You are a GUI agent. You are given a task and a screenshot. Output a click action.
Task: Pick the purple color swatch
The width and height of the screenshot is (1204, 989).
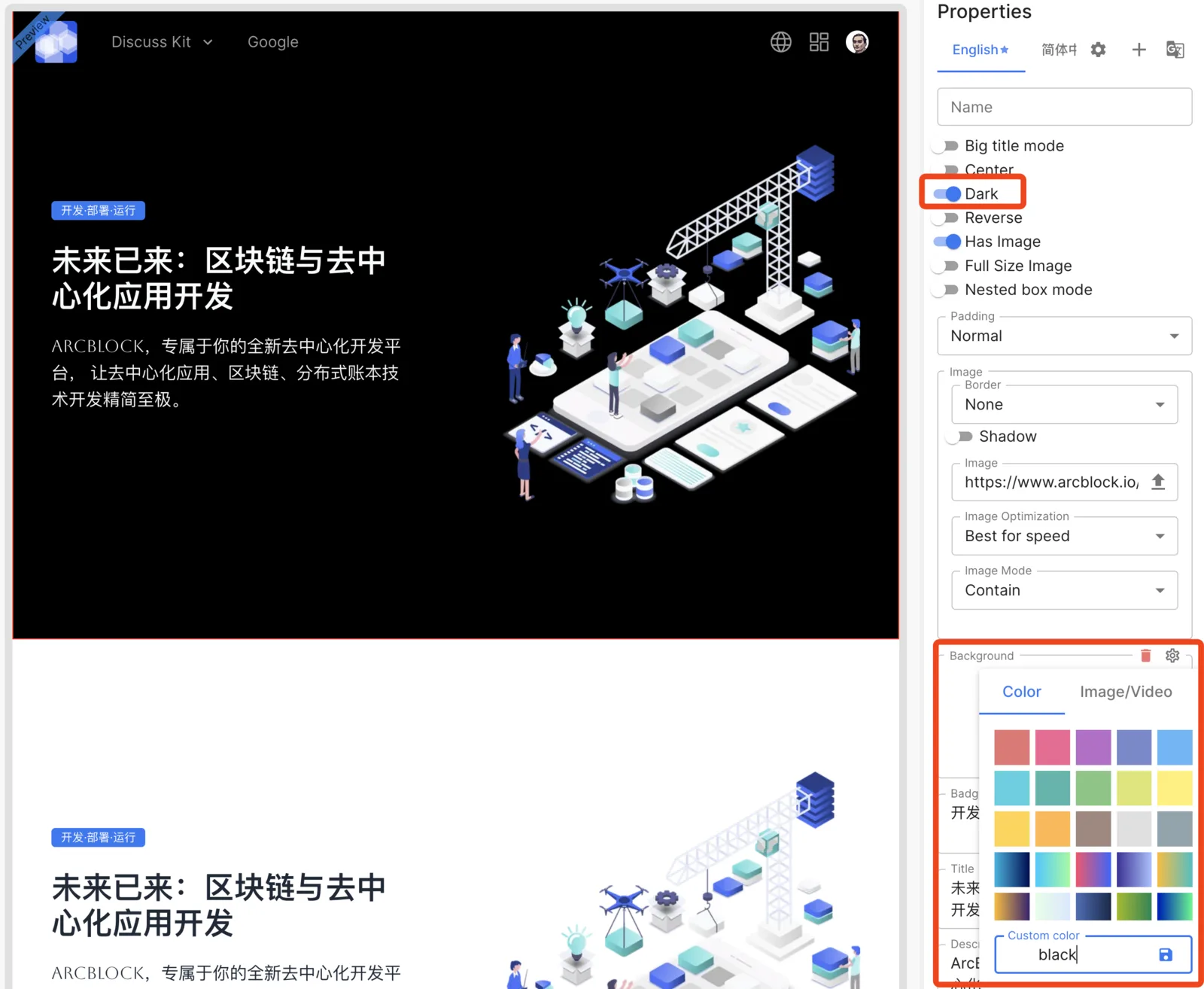pos(1093,747)
